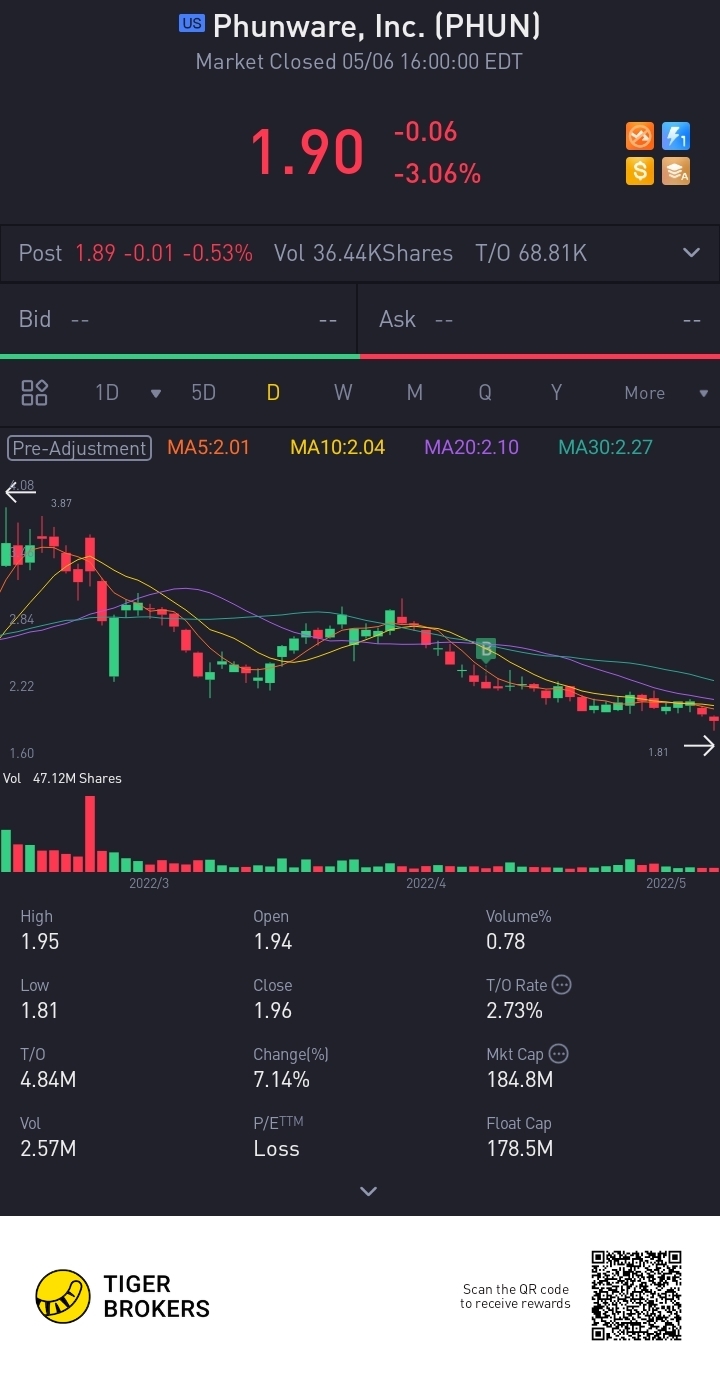Tap the MA30:2.27 indicator label
This screenshot has width=720, height=1377.
(605, 447)
